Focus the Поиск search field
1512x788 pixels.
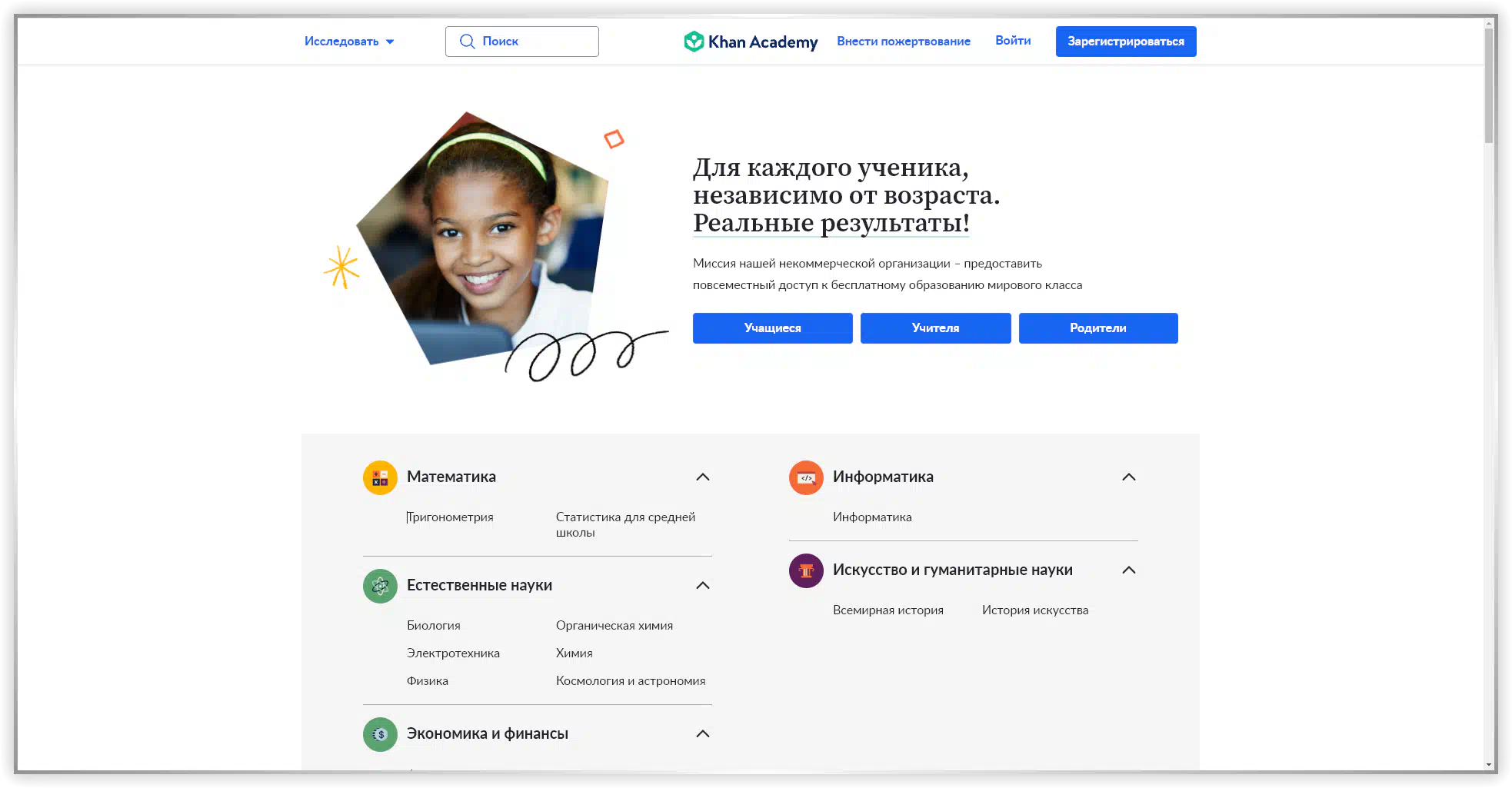[x=522, y=42]
